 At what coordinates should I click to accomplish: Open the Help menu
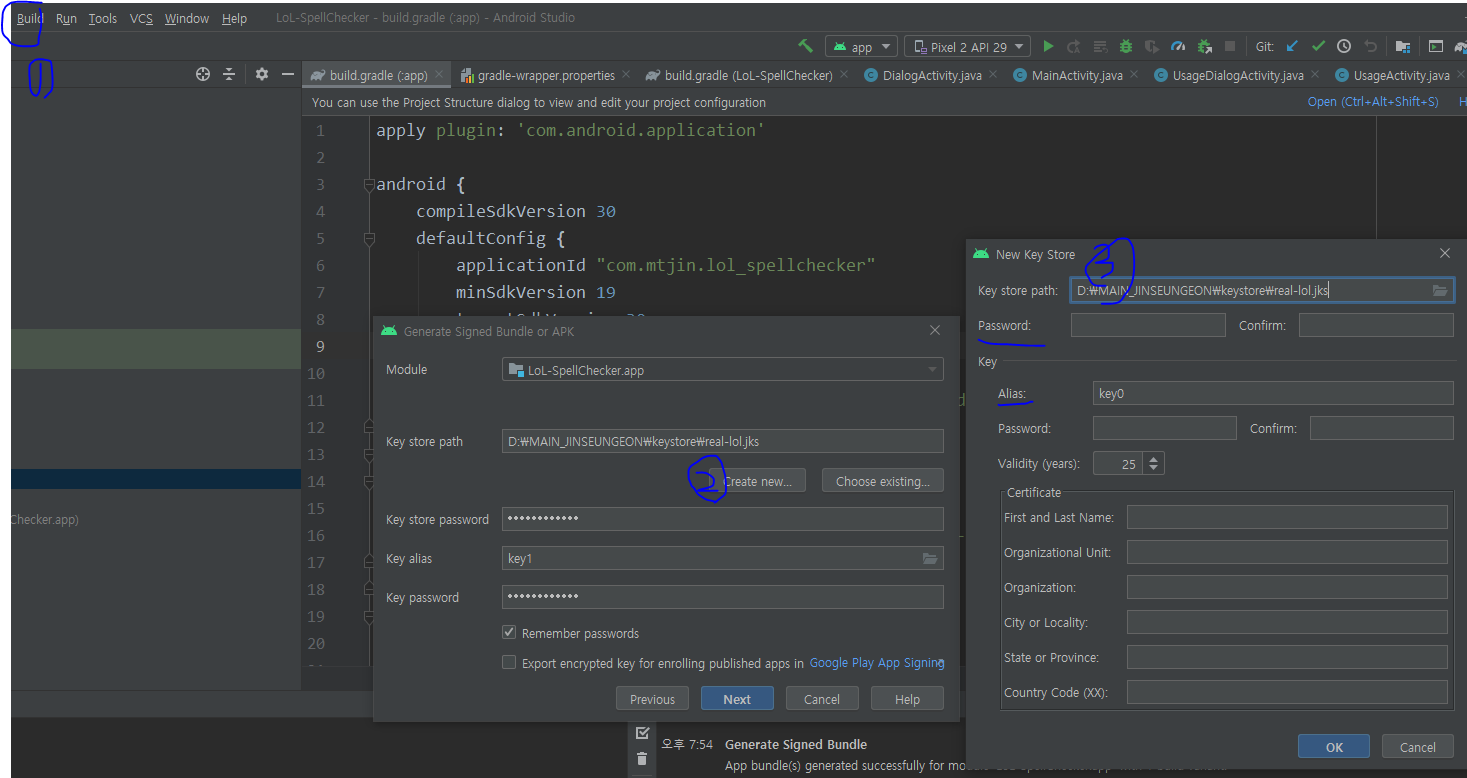[x=234, y=18]
